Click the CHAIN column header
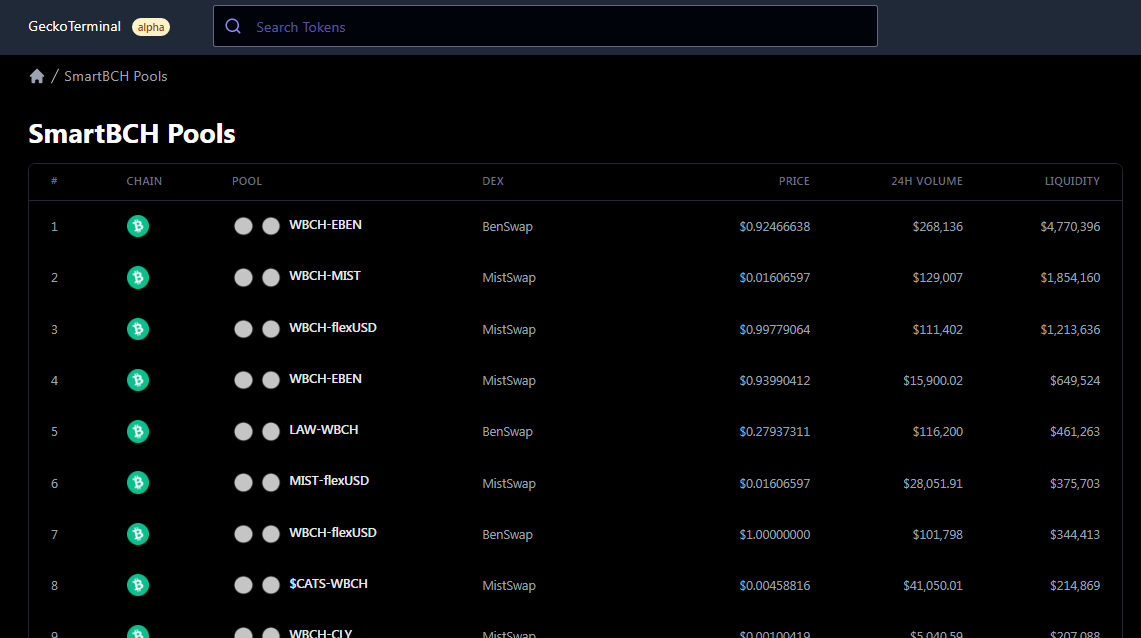Screen dimensions: 1141x638 point(144,181)
